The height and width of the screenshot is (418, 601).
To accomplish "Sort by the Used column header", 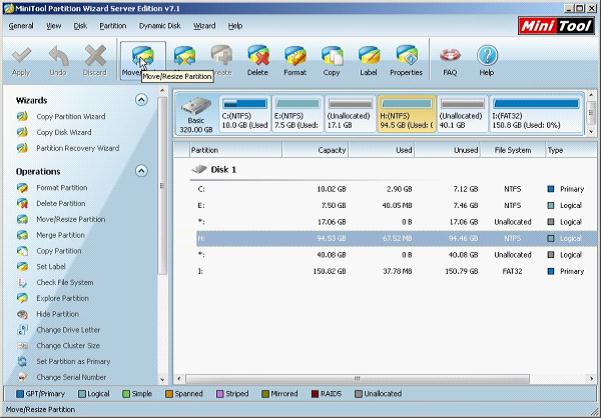I will click(x=381, y=150).
